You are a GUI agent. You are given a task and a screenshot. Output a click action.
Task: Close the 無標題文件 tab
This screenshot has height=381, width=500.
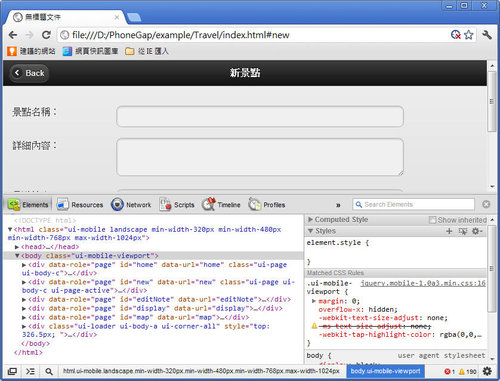(117, 17)
